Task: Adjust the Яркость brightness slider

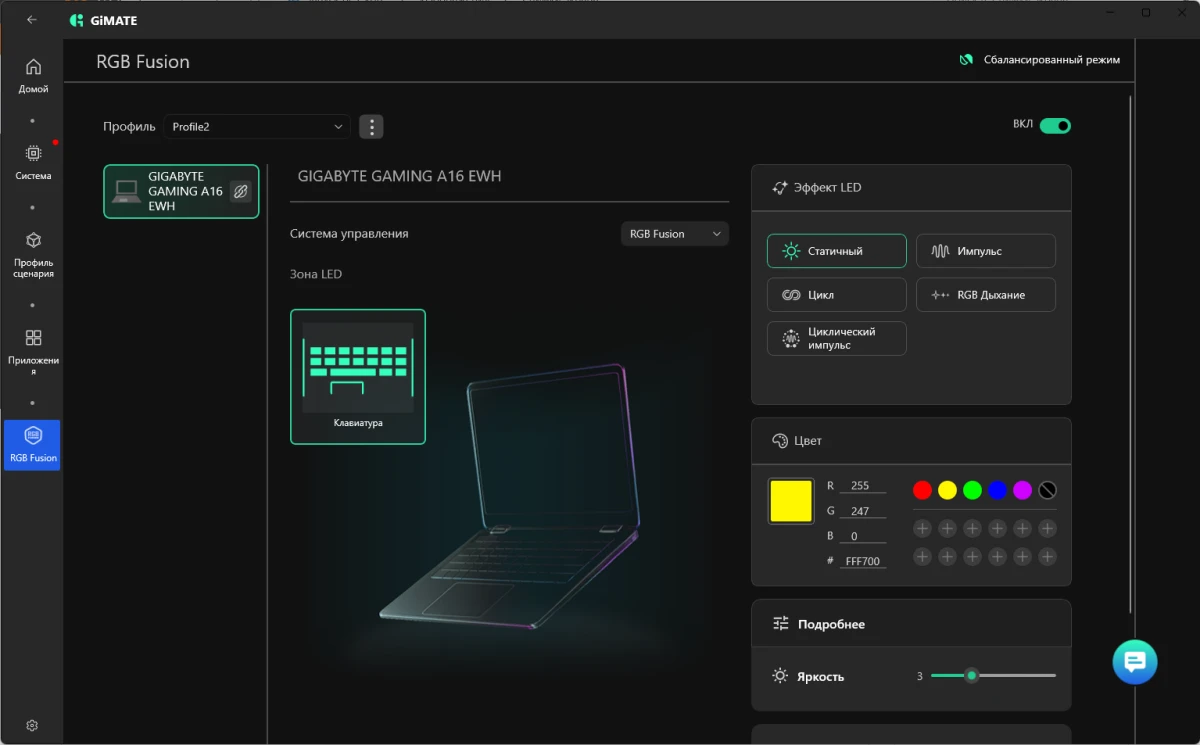Action: 993,676
